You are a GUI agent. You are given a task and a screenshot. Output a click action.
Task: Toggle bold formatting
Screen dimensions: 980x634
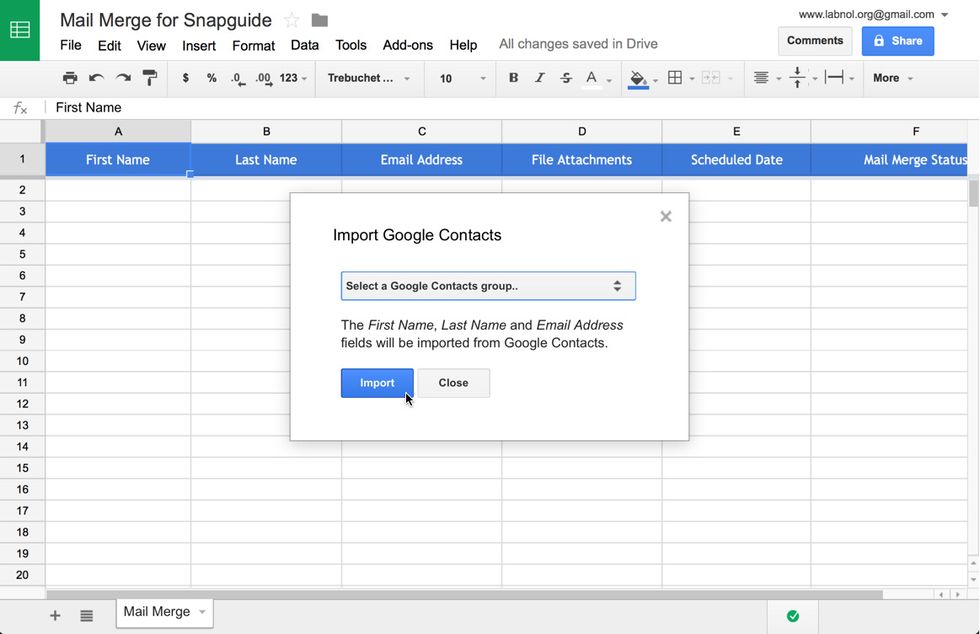(x=513, y=78)
